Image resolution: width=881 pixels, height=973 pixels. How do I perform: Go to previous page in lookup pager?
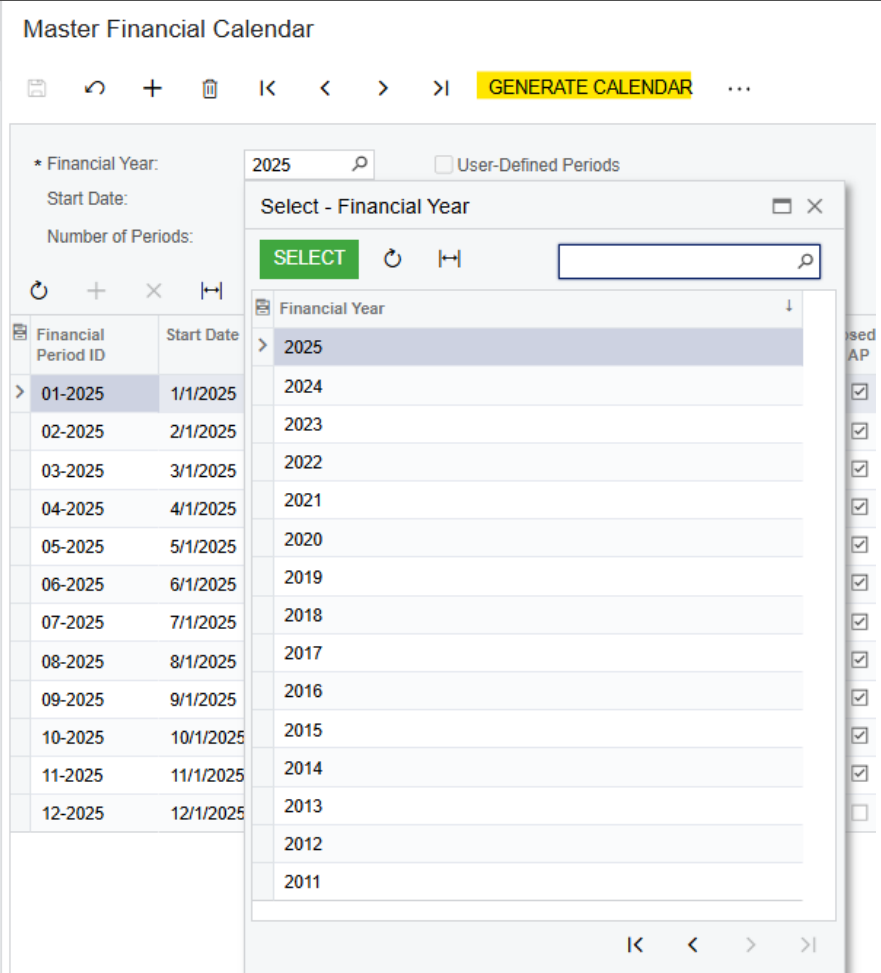tap(692, 945)
